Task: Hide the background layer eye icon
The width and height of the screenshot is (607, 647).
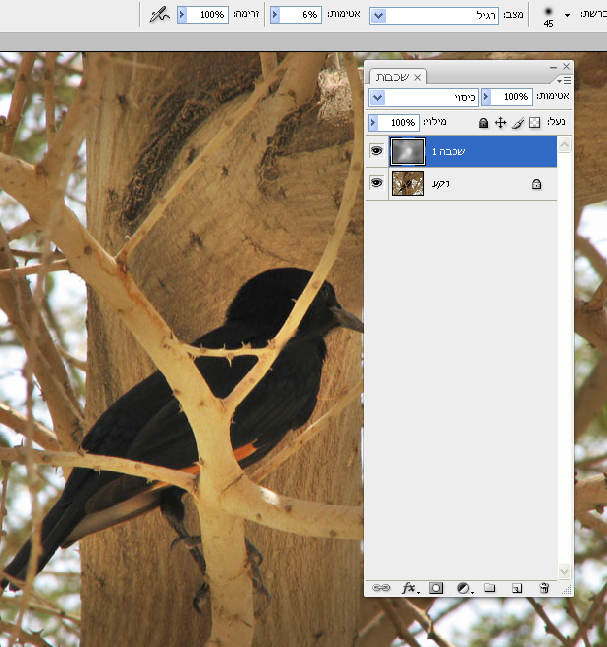Action: coord(376,182)
